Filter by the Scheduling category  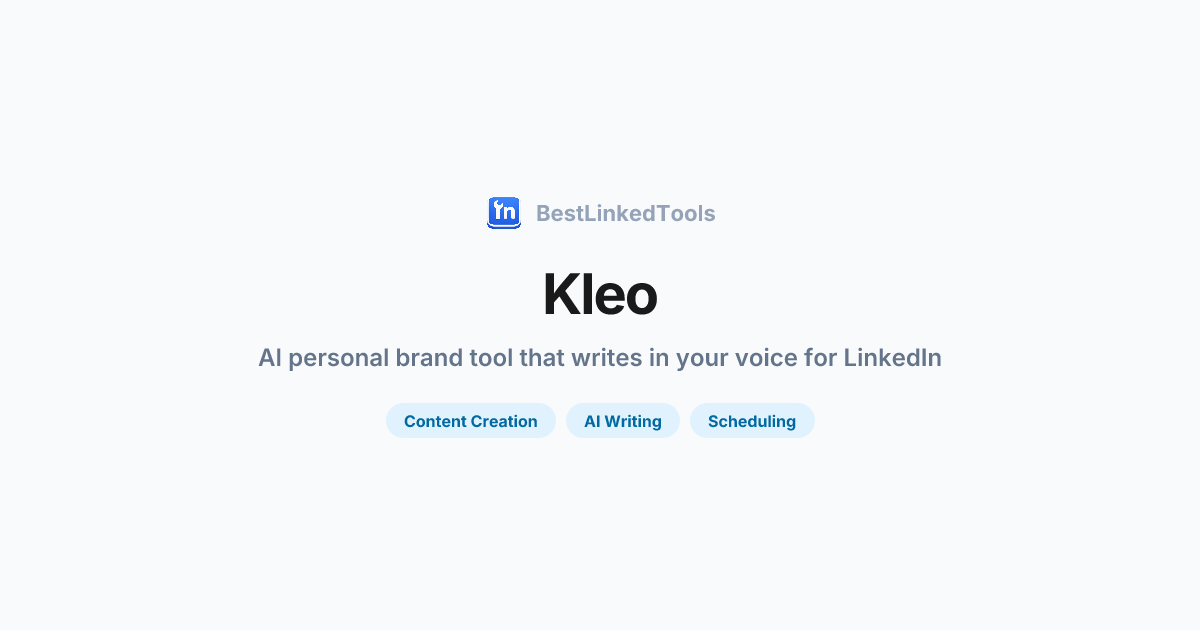751,421
